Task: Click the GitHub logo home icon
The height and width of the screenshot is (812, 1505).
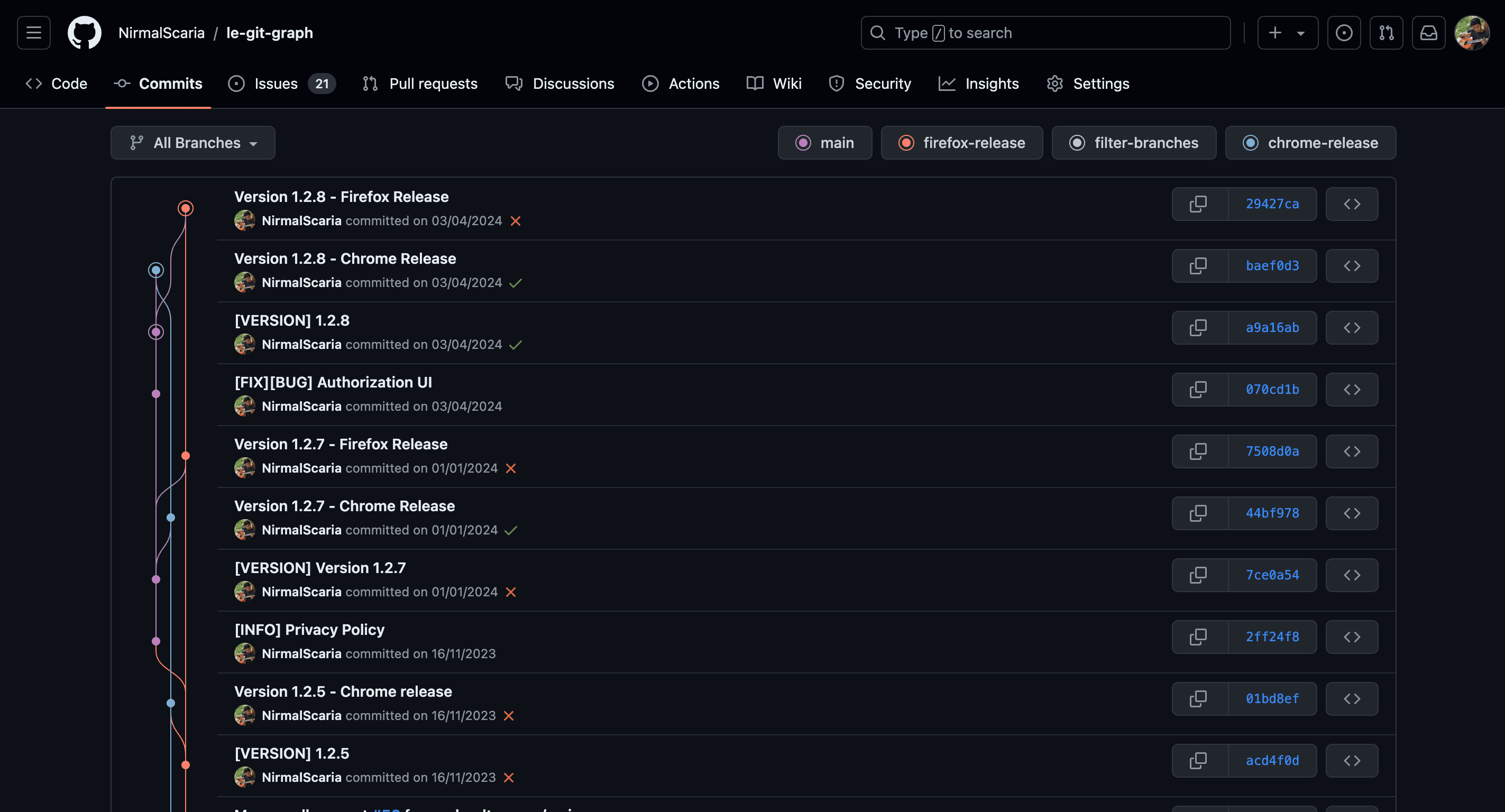Action: [x=84, y=33]
